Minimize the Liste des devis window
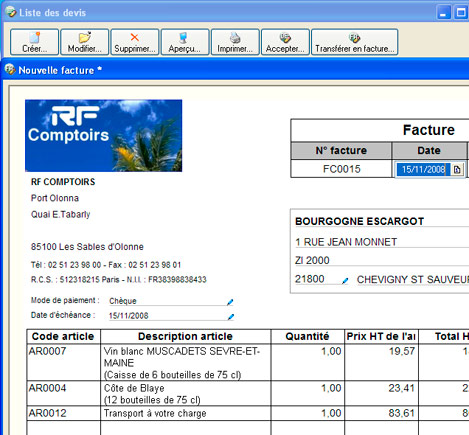The height and width of the screenshot is (435, 469). point(443,13)
